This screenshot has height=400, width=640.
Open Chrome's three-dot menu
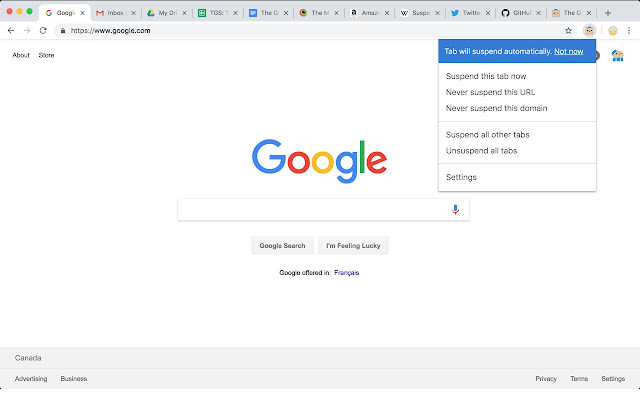(629, 31)
